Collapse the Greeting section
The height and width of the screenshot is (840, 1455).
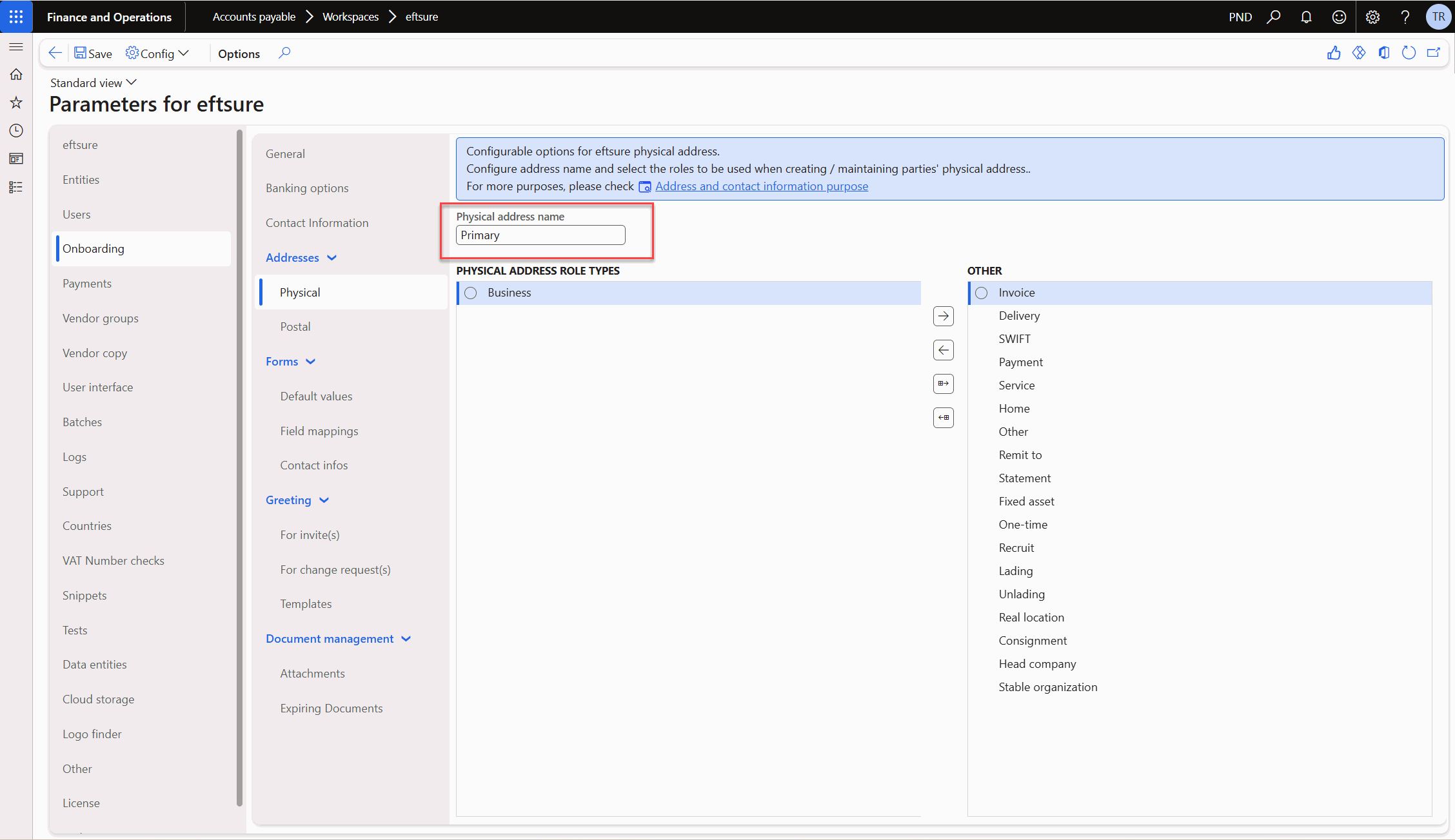click(x=297, y=500)
